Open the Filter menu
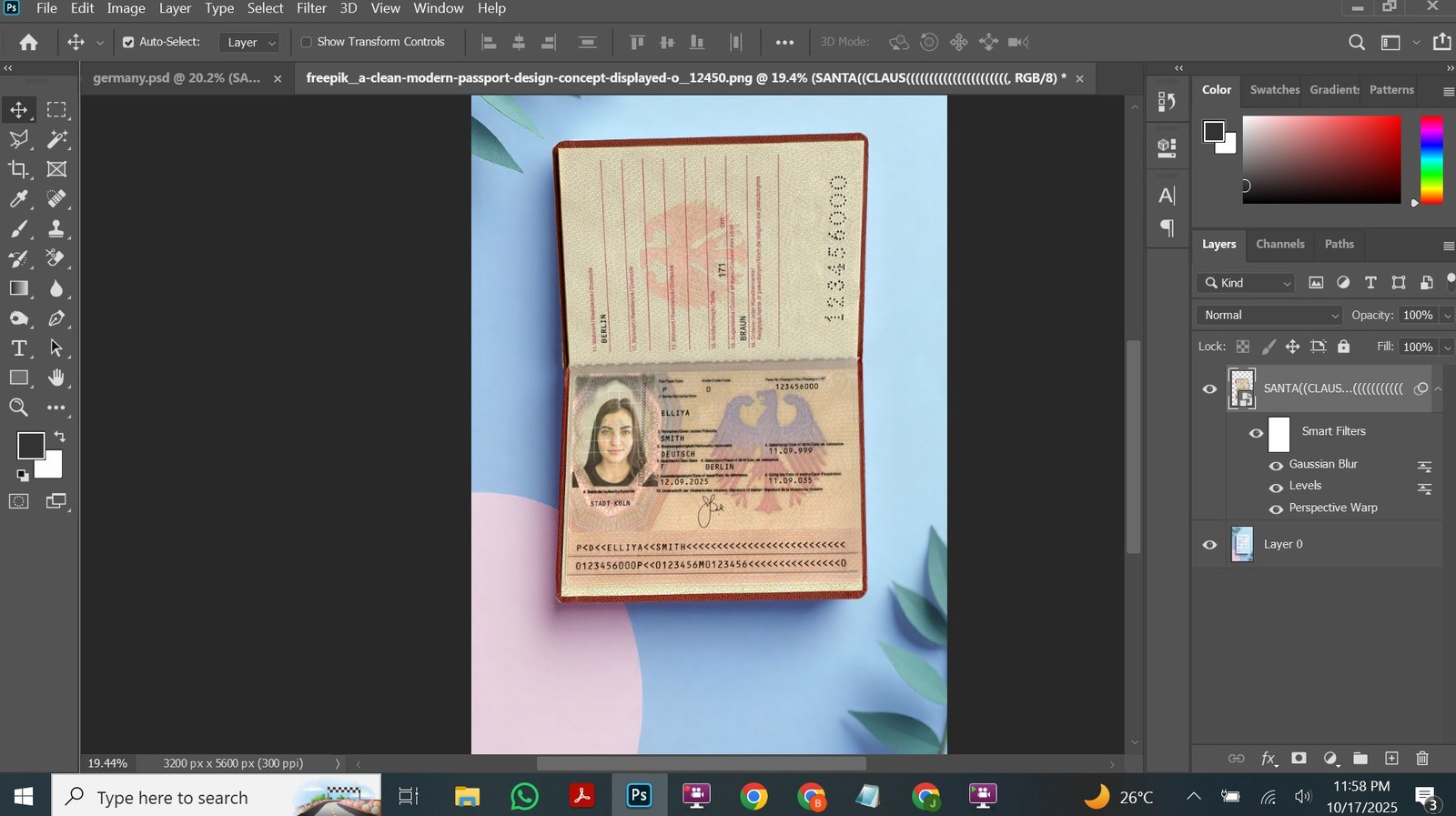 tap(311, 8)
